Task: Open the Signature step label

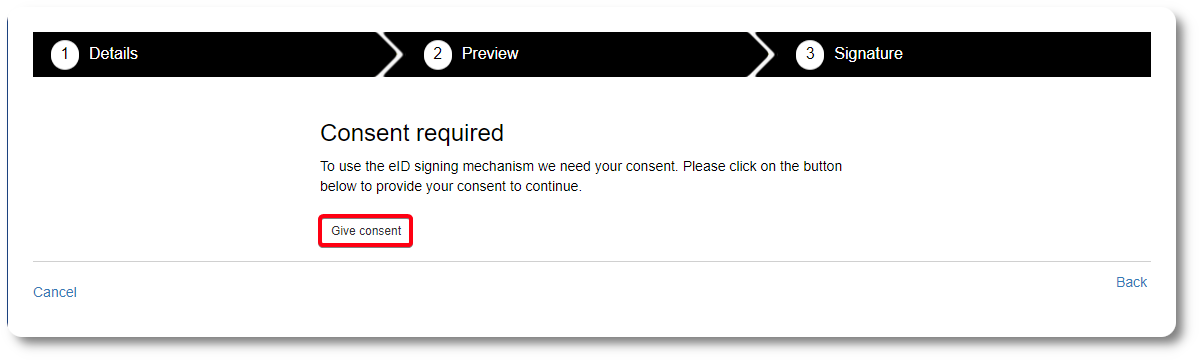Action: [868, 54]
